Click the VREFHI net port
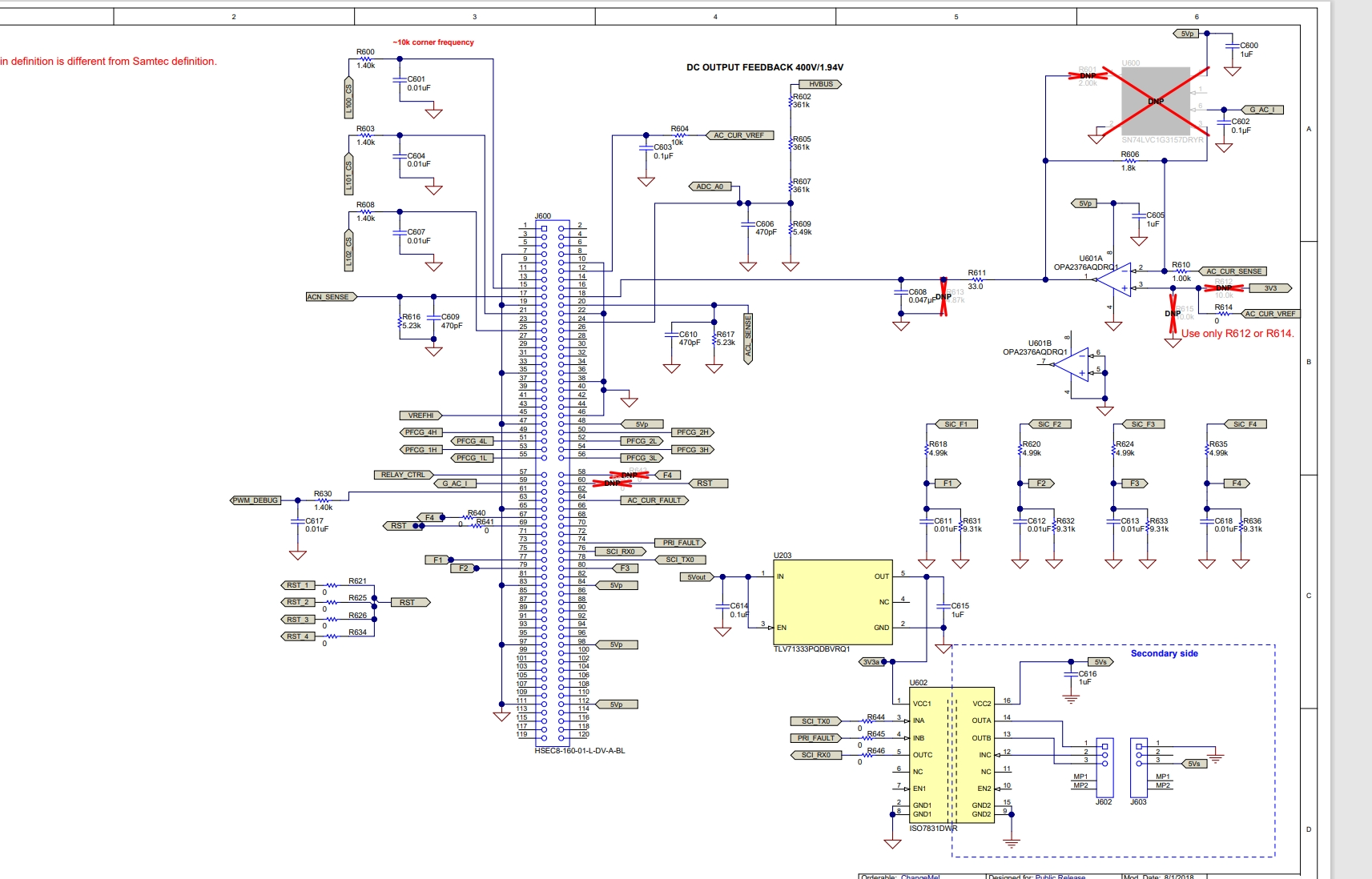 (x=420, y=415)
